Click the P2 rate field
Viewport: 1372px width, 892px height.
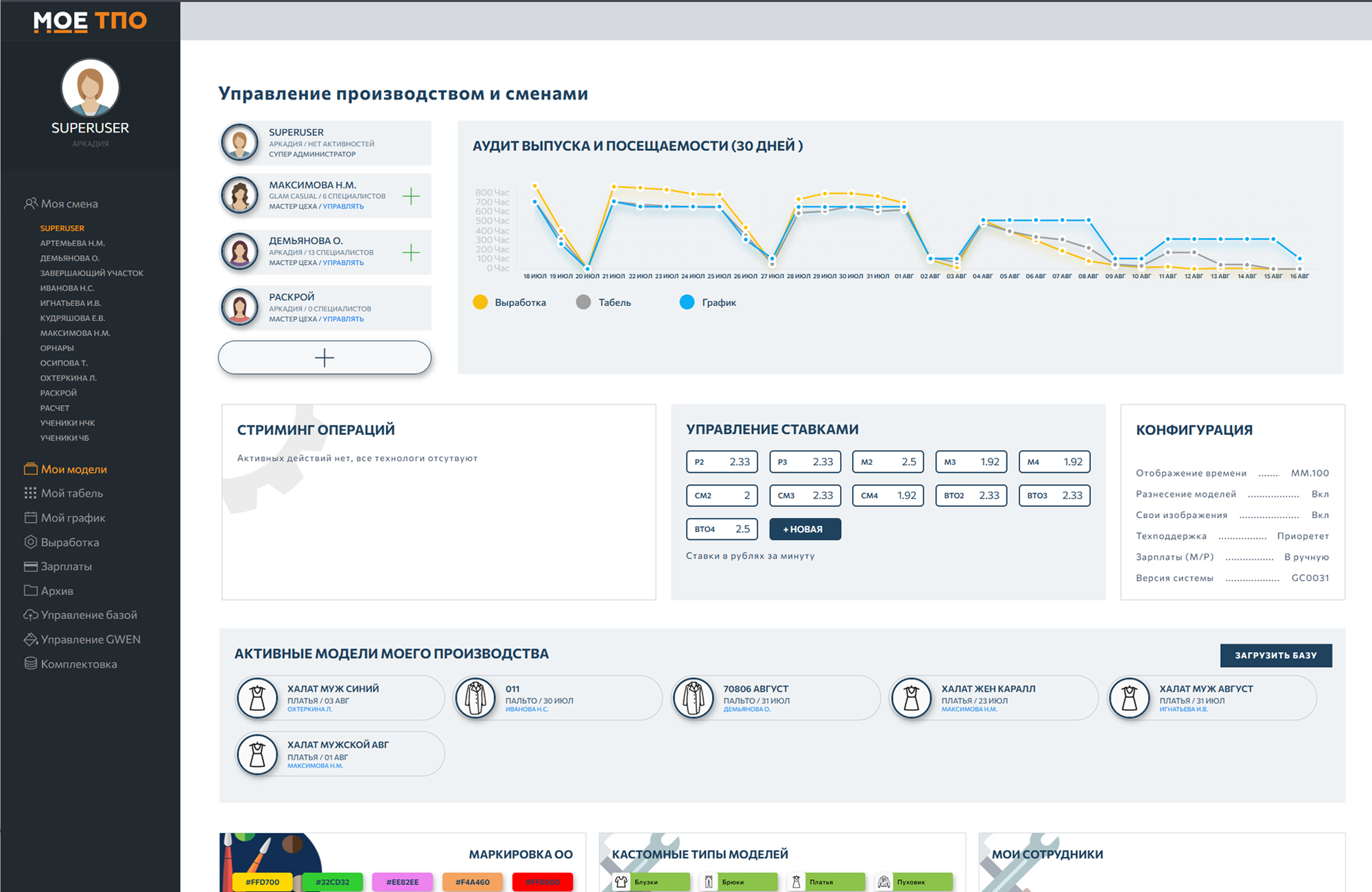click(x=722, y=462)
